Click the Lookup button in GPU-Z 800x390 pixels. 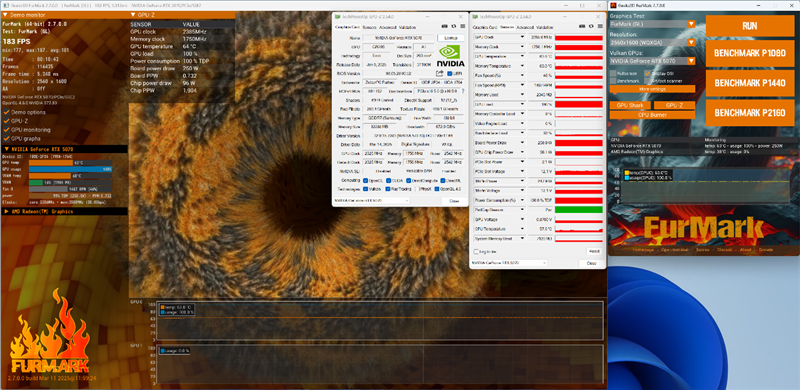(x=451, y=38)
